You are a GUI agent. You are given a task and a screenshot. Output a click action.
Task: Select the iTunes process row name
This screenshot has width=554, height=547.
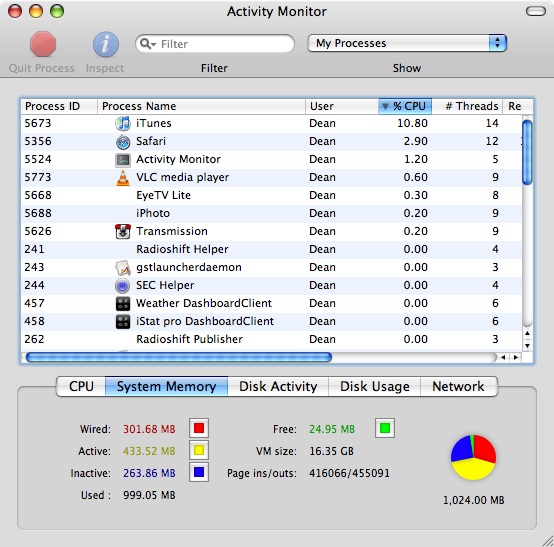pos(154,123)
